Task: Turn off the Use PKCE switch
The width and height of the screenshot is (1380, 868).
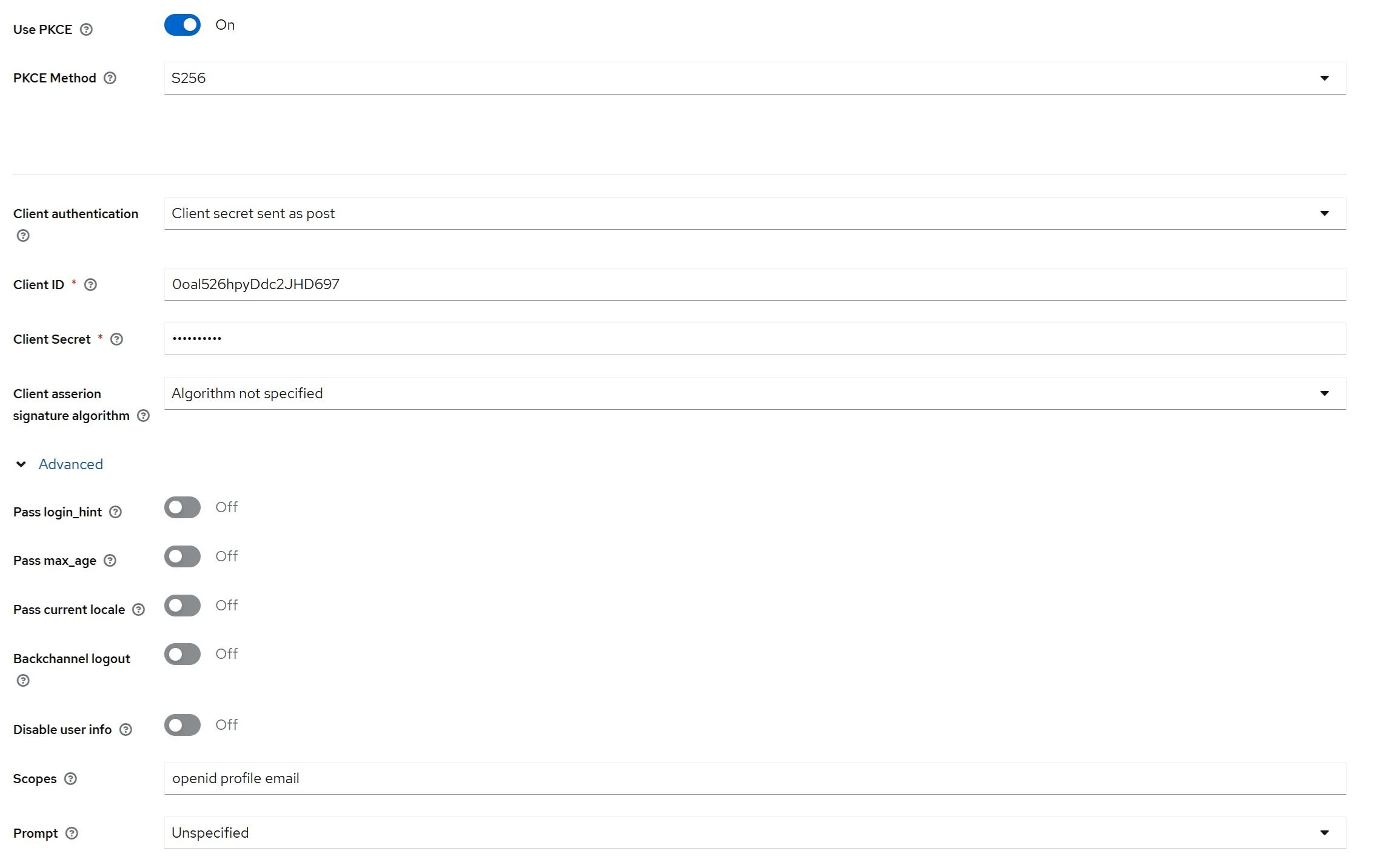Action: (x=182, y=25)
